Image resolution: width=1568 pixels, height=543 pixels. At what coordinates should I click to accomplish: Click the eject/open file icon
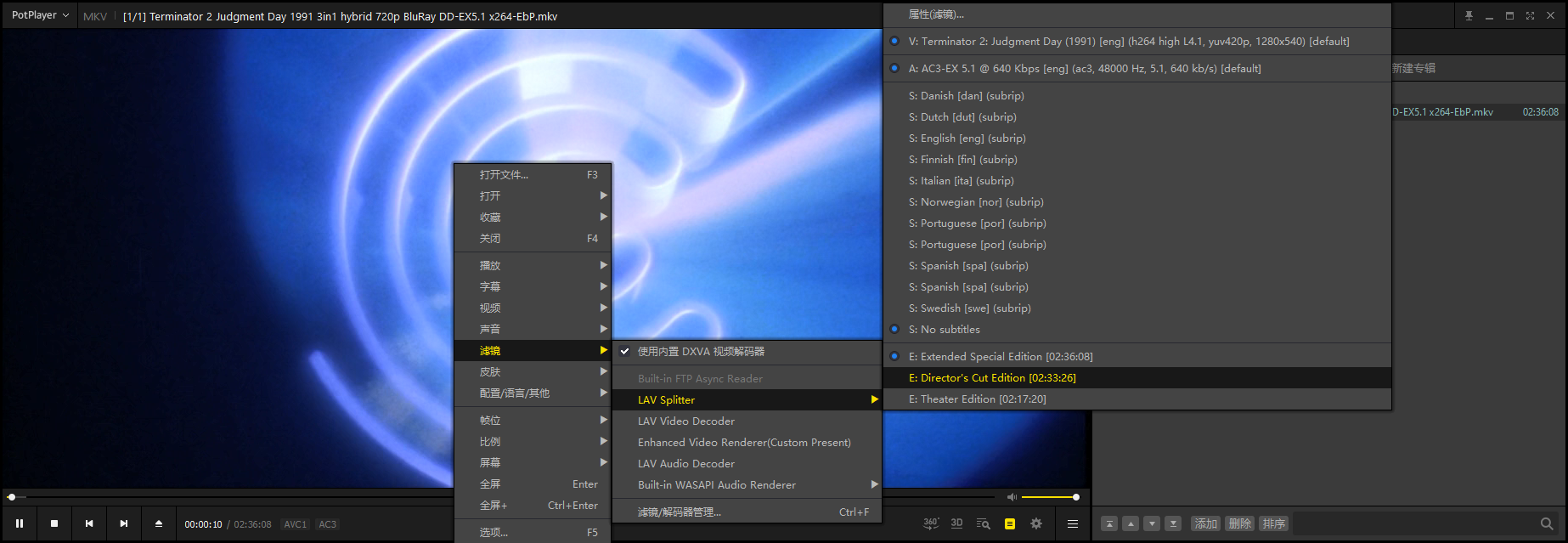[158, 523]
